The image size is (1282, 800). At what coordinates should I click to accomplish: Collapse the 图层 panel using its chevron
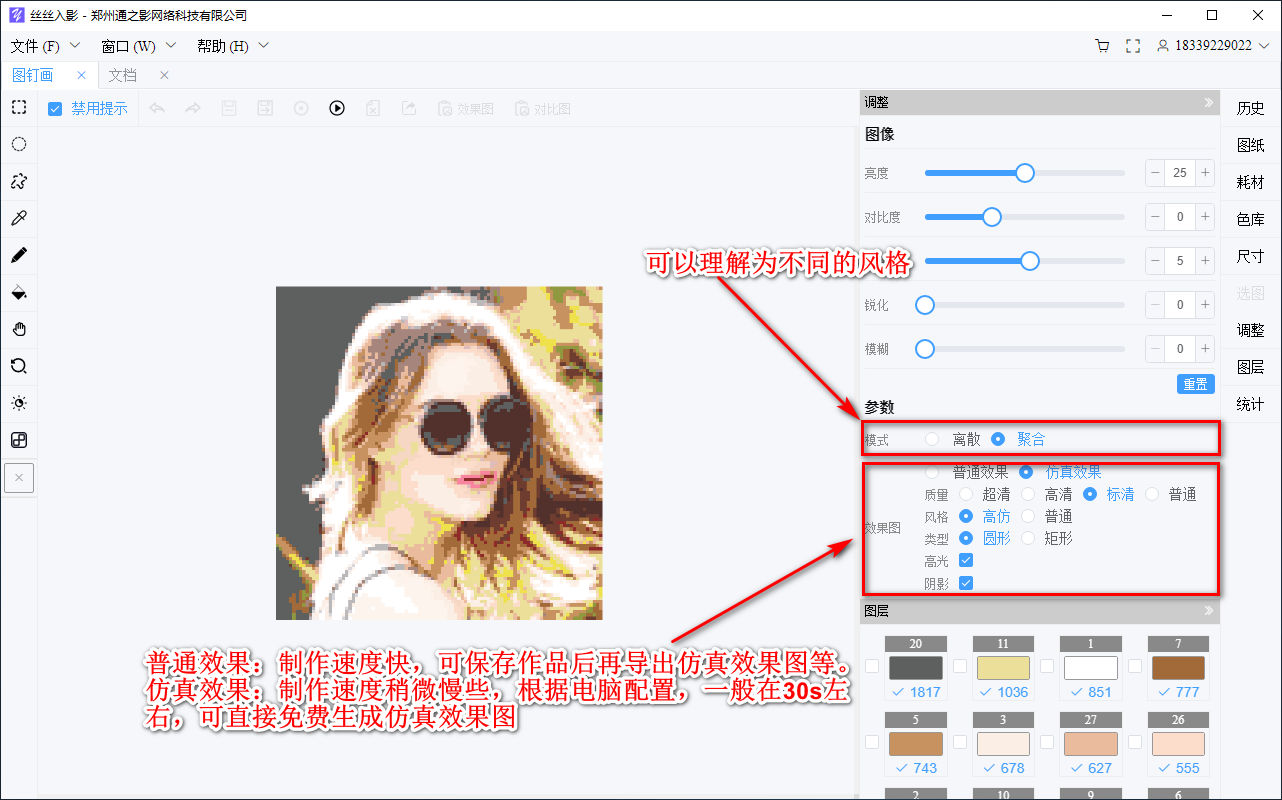coord(1208,610)
